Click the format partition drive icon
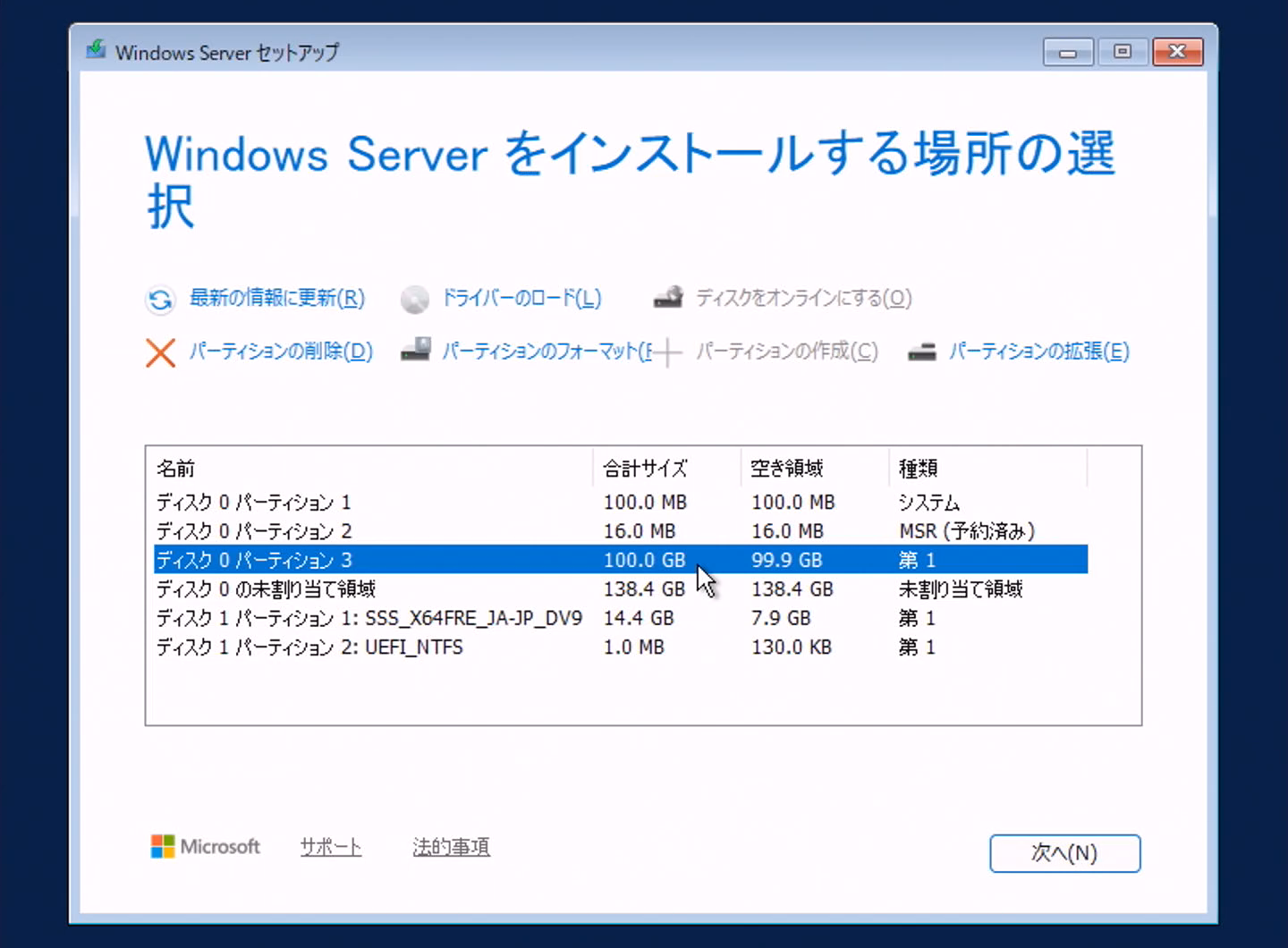1288x948 pixels. [415, 351]
